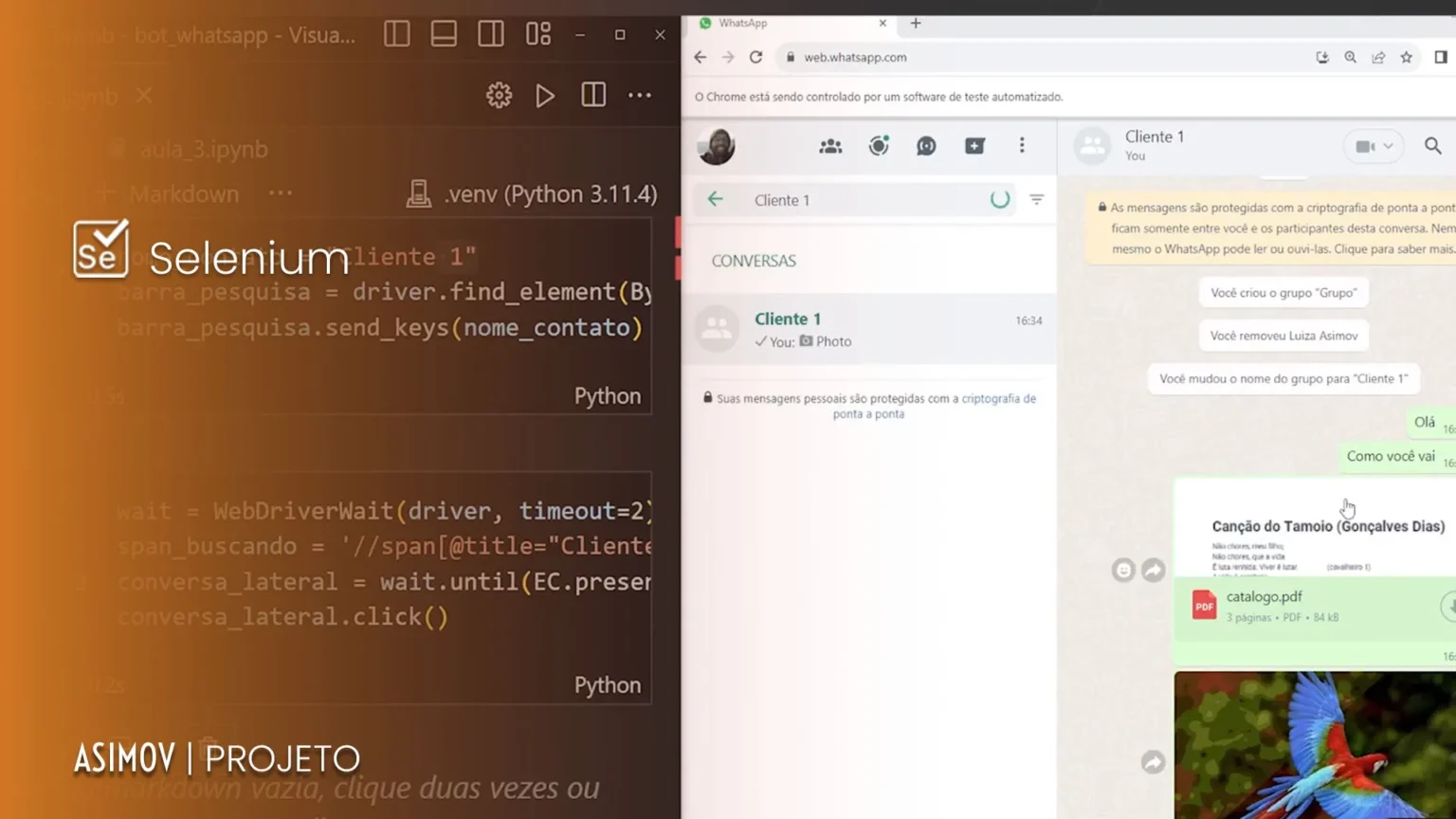Open WhatsApp Communities icon
The image size is (1456, 819).
tap(830, 146)
